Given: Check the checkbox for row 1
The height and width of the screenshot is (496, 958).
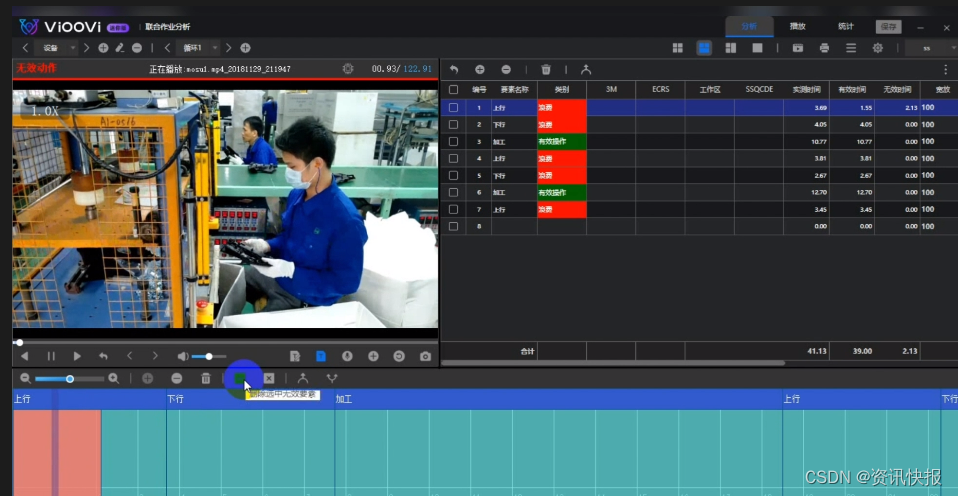Looking at the screenshot, I should click(x=453, y=108).
